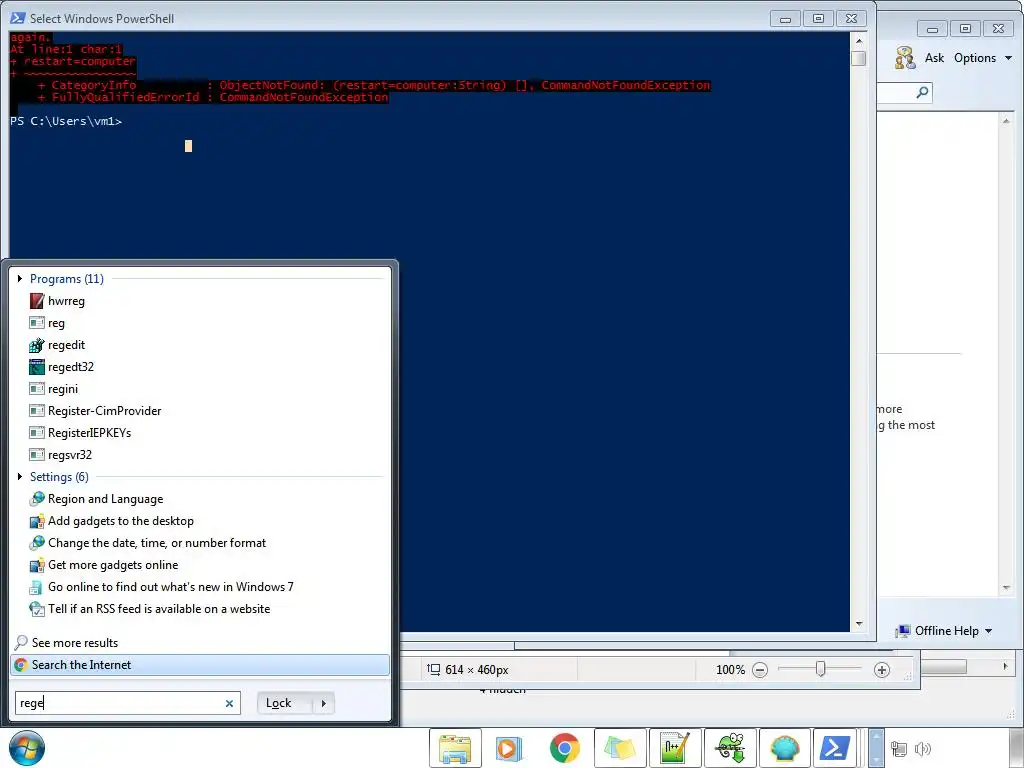1024x768 pixels.
Task: Open Windows Media Player from taskbar
Action: coord(509,748)
